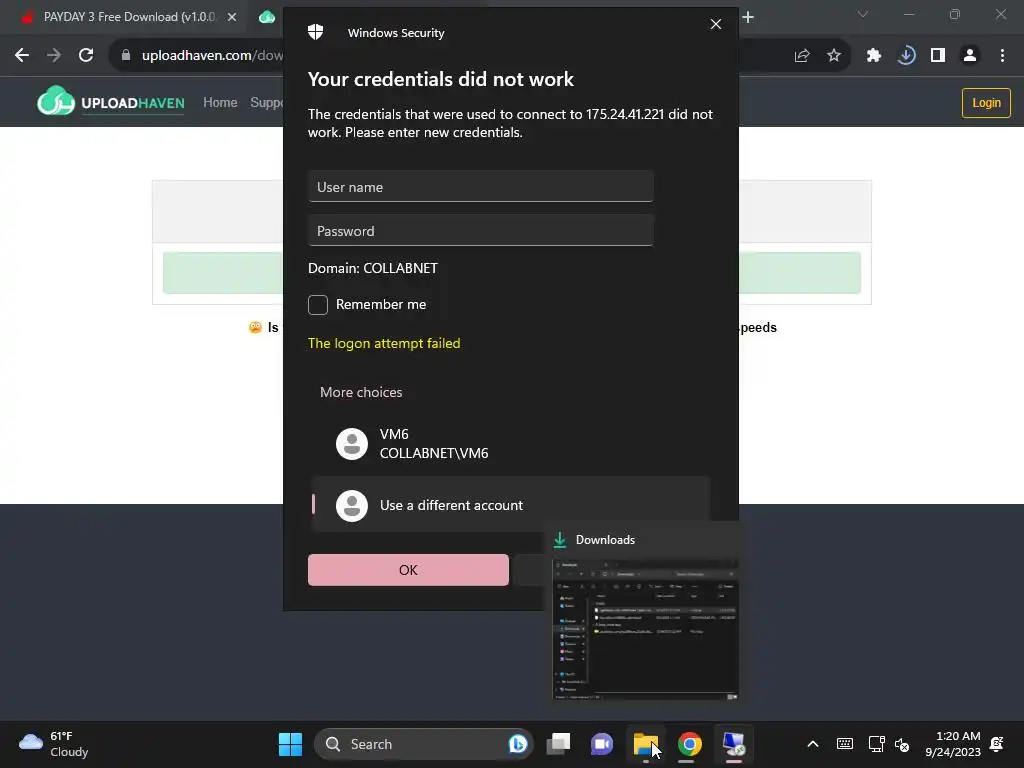Open File Explorer from the taskbar
This screenshot has height=768, width=1024.
point(645,744)
